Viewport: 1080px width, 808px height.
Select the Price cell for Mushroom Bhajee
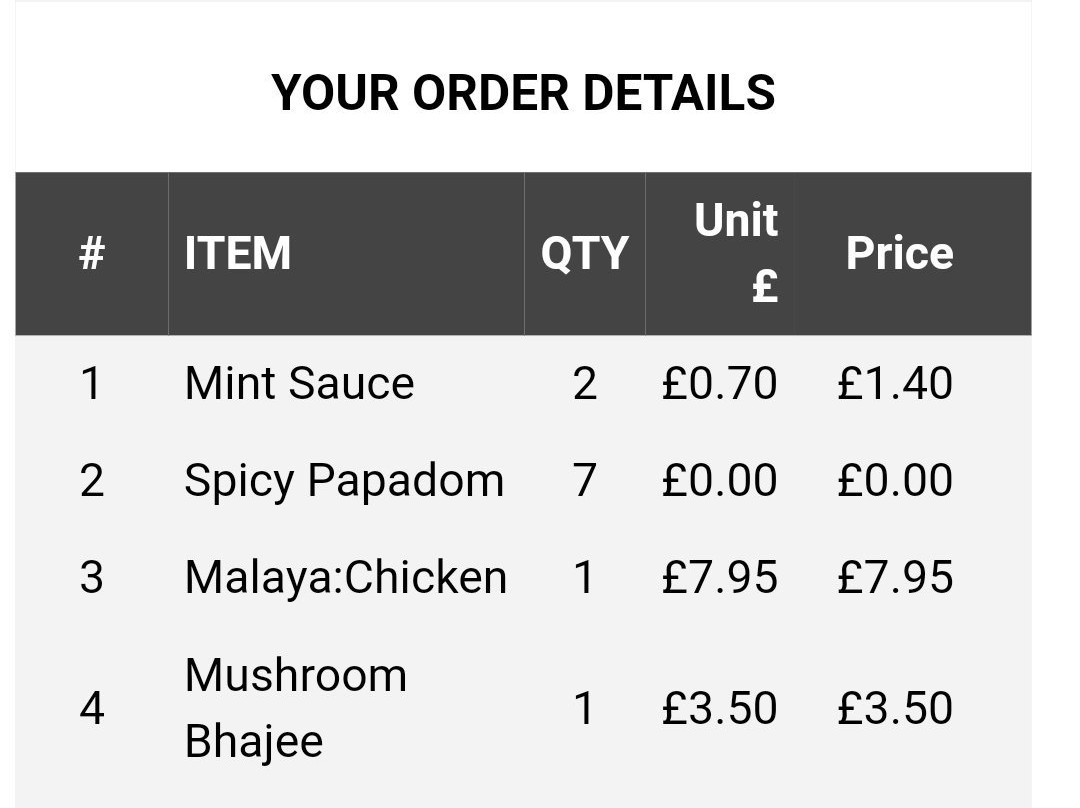click(x=895, y=709)
